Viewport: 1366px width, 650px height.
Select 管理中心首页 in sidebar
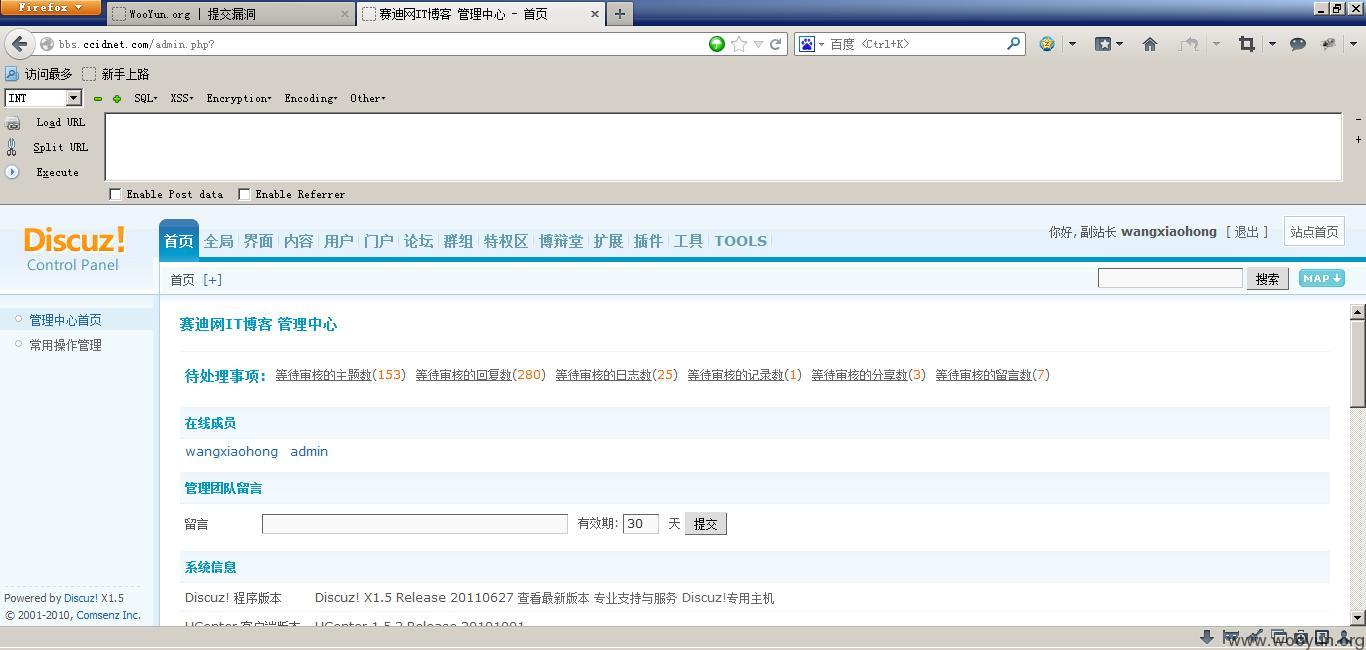tap(65, 320)
